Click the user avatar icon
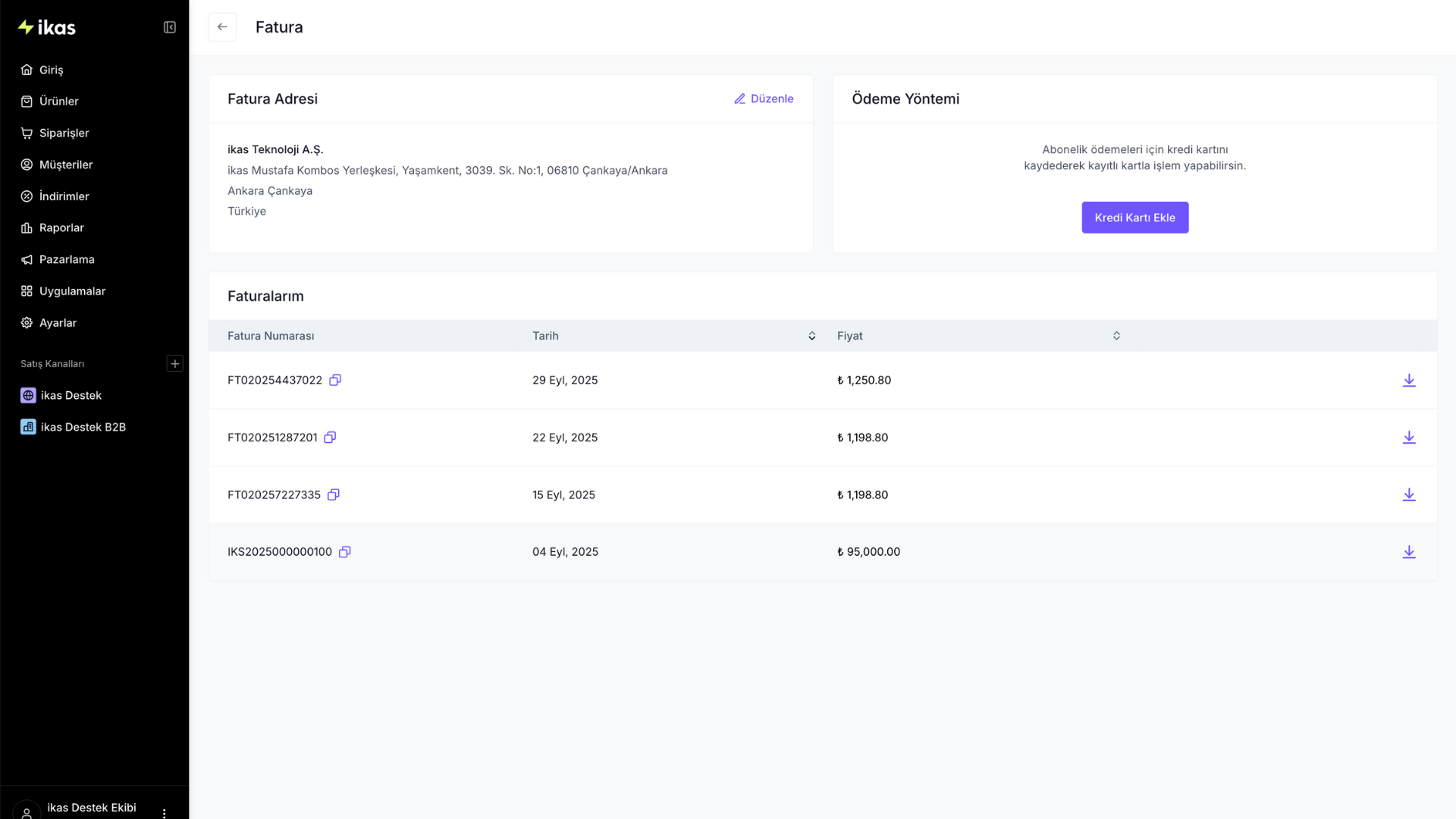Screen dimensions: 1456x819 (27, 811)
